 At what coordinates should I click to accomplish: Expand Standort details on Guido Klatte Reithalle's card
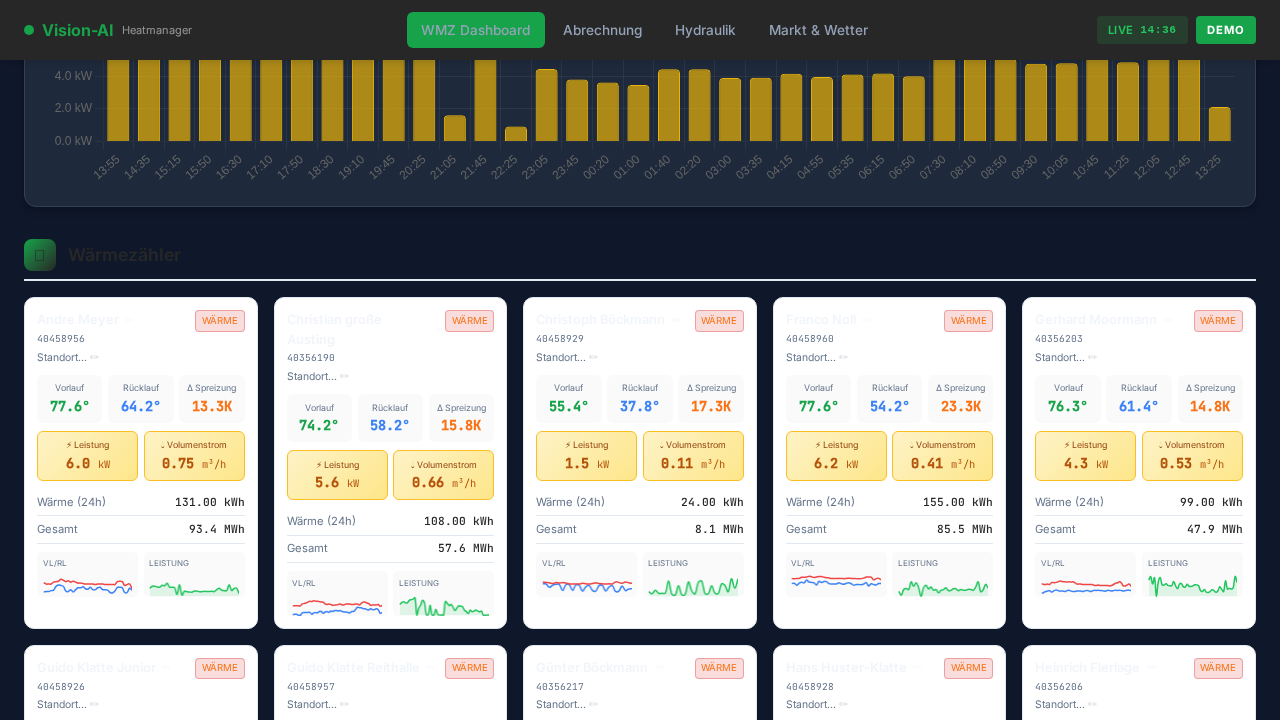pos(344,704)
